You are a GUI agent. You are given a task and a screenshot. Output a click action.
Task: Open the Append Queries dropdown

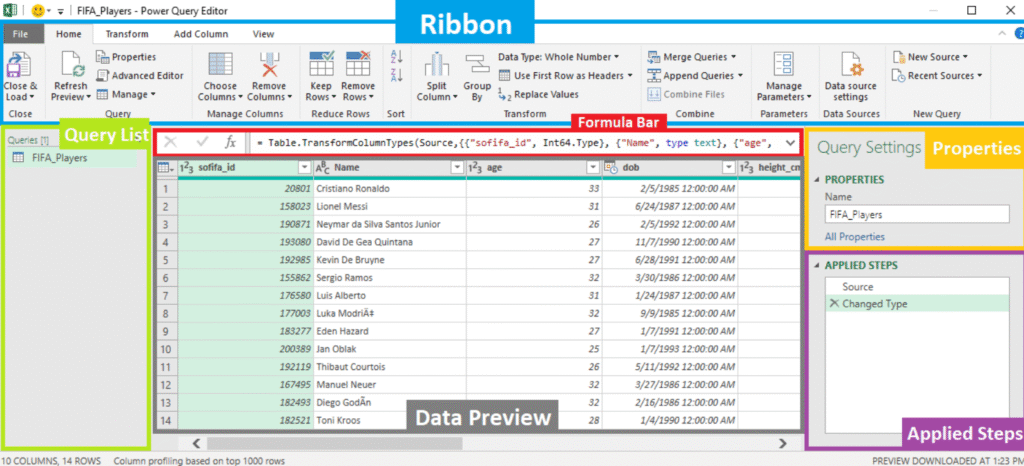(x=740, y=76)
